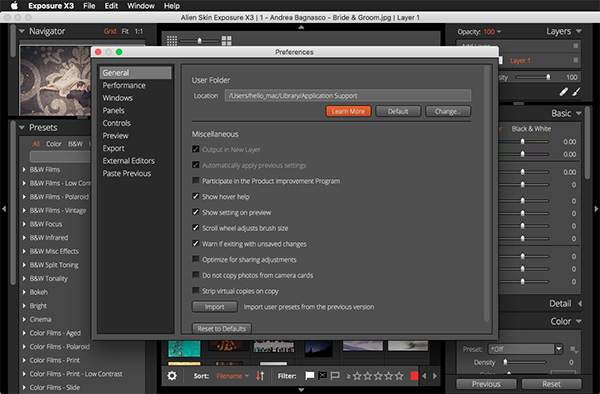The width and height of the screenshot is (600, 394).
Task: Enable Do not copy photos from camera cards
Action: [196, 275]
